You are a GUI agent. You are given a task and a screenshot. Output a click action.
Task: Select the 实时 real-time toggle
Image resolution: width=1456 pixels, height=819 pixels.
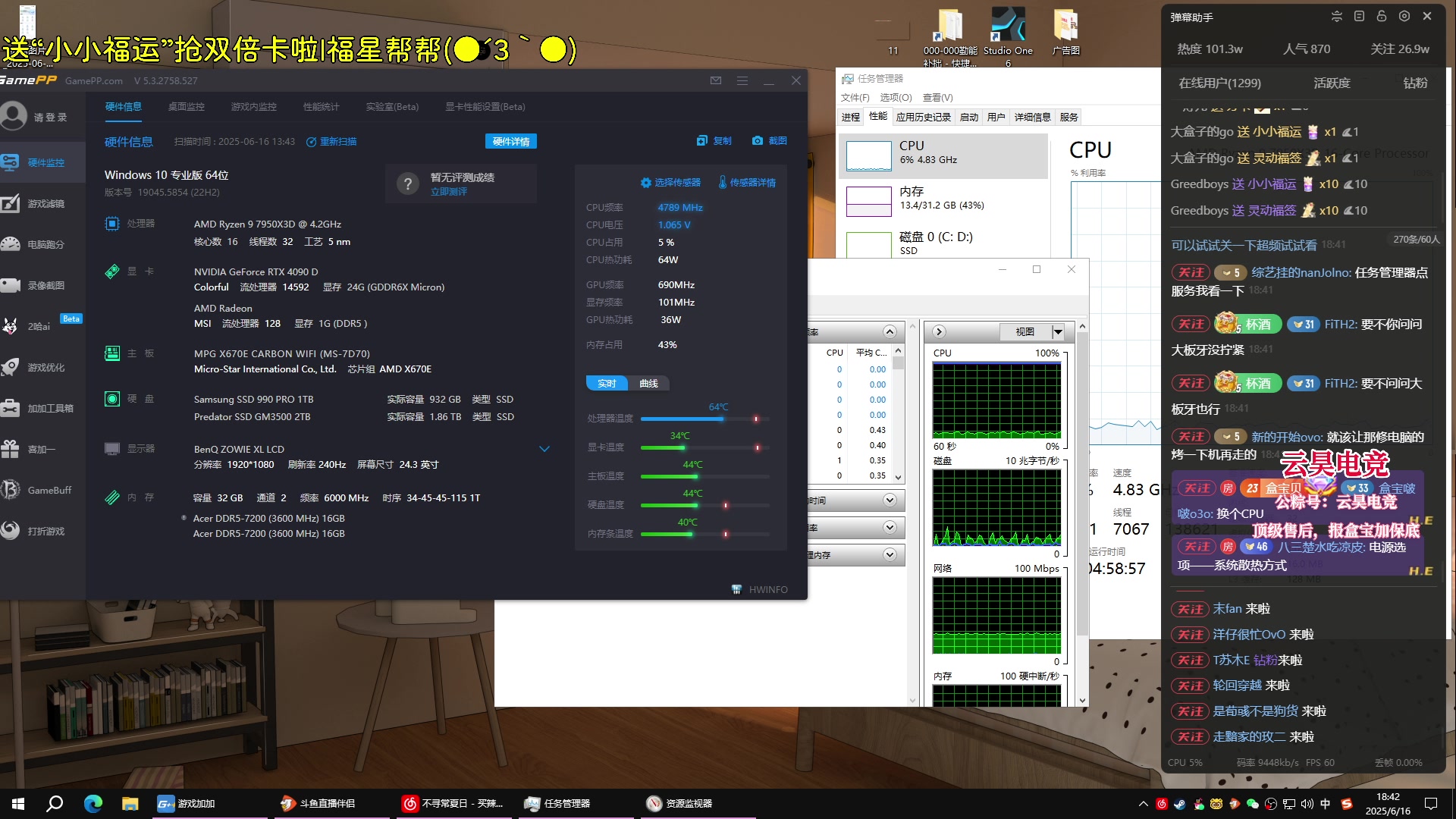pos(607,384)
